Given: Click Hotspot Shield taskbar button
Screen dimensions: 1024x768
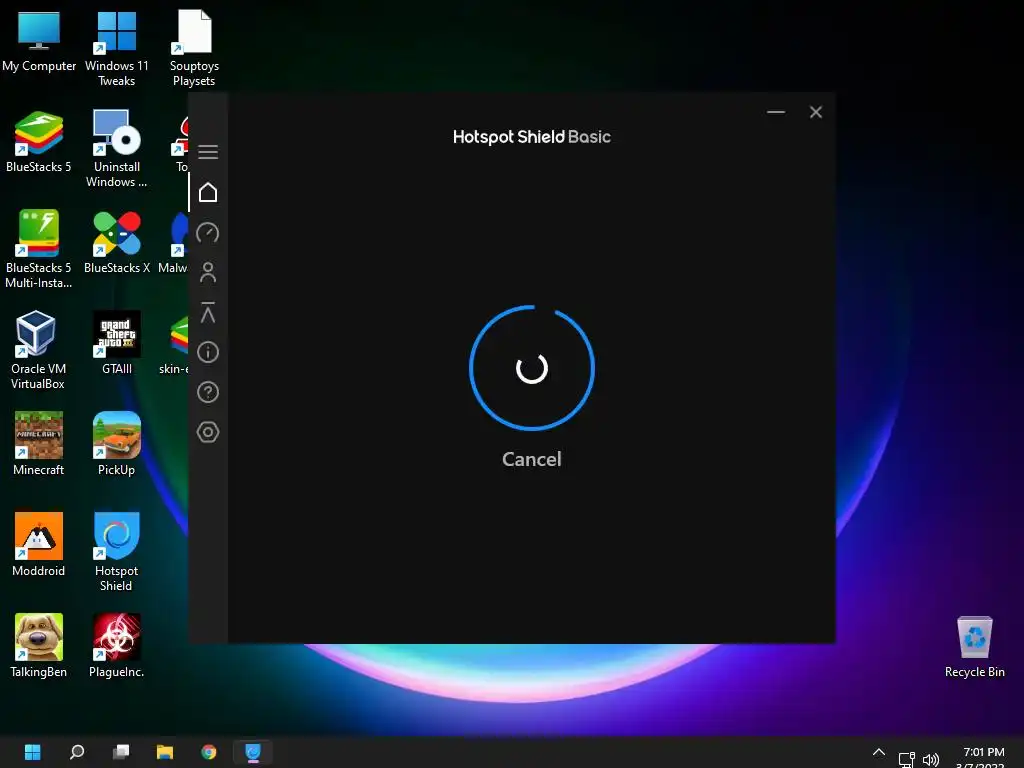Looking at the screenshot, I should click(253, 752).
